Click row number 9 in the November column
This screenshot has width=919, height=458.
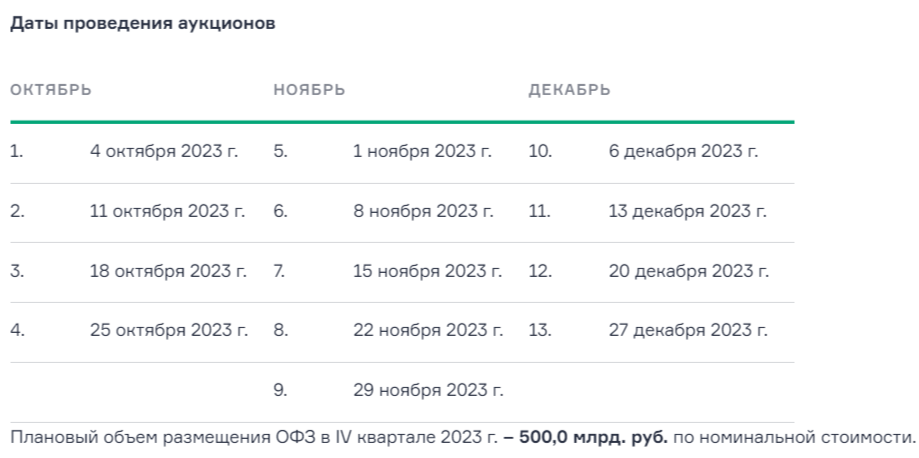[279, 390]
